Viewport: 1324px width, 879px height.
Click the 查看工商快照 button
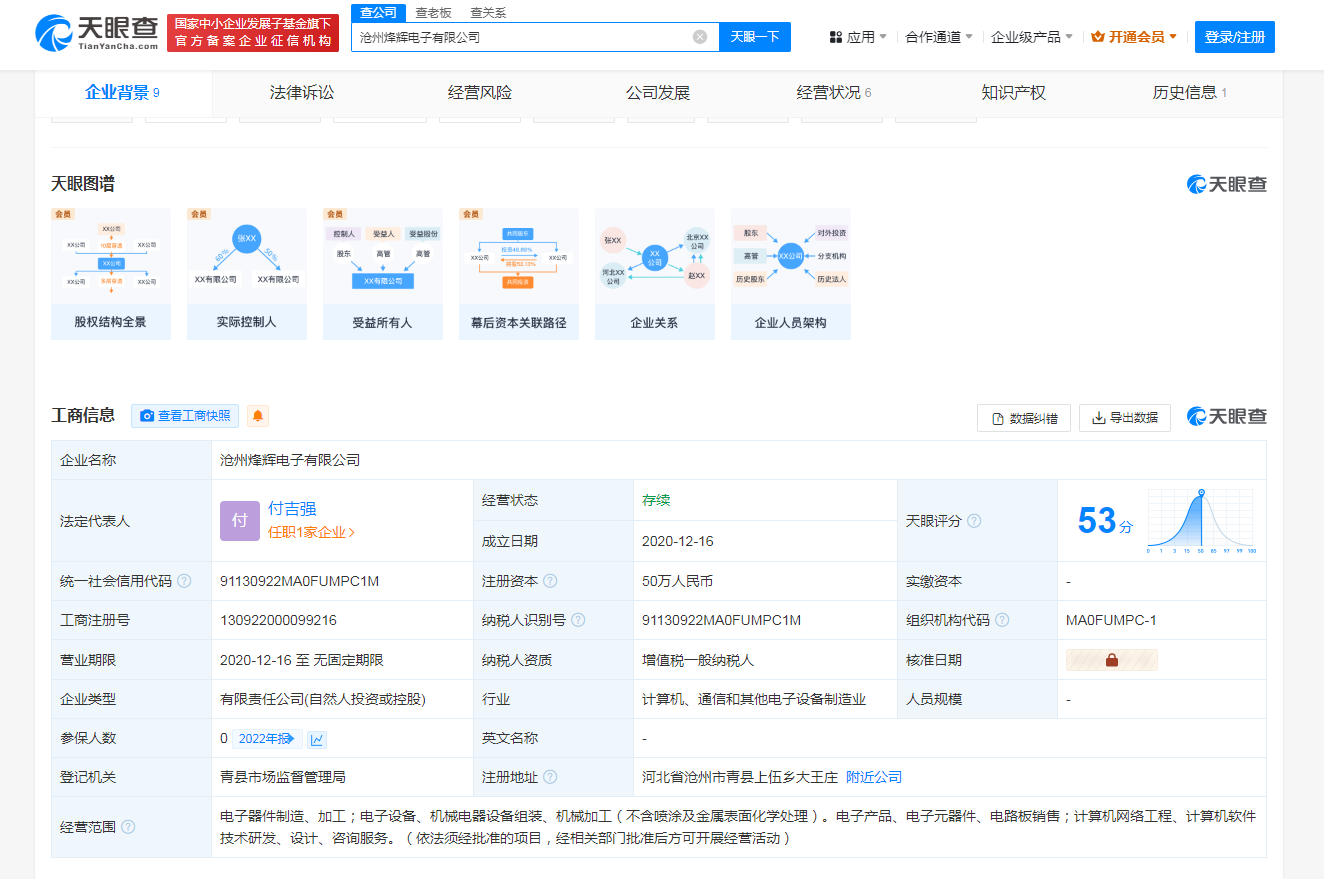pyautogui.click(x=185, y=416)
